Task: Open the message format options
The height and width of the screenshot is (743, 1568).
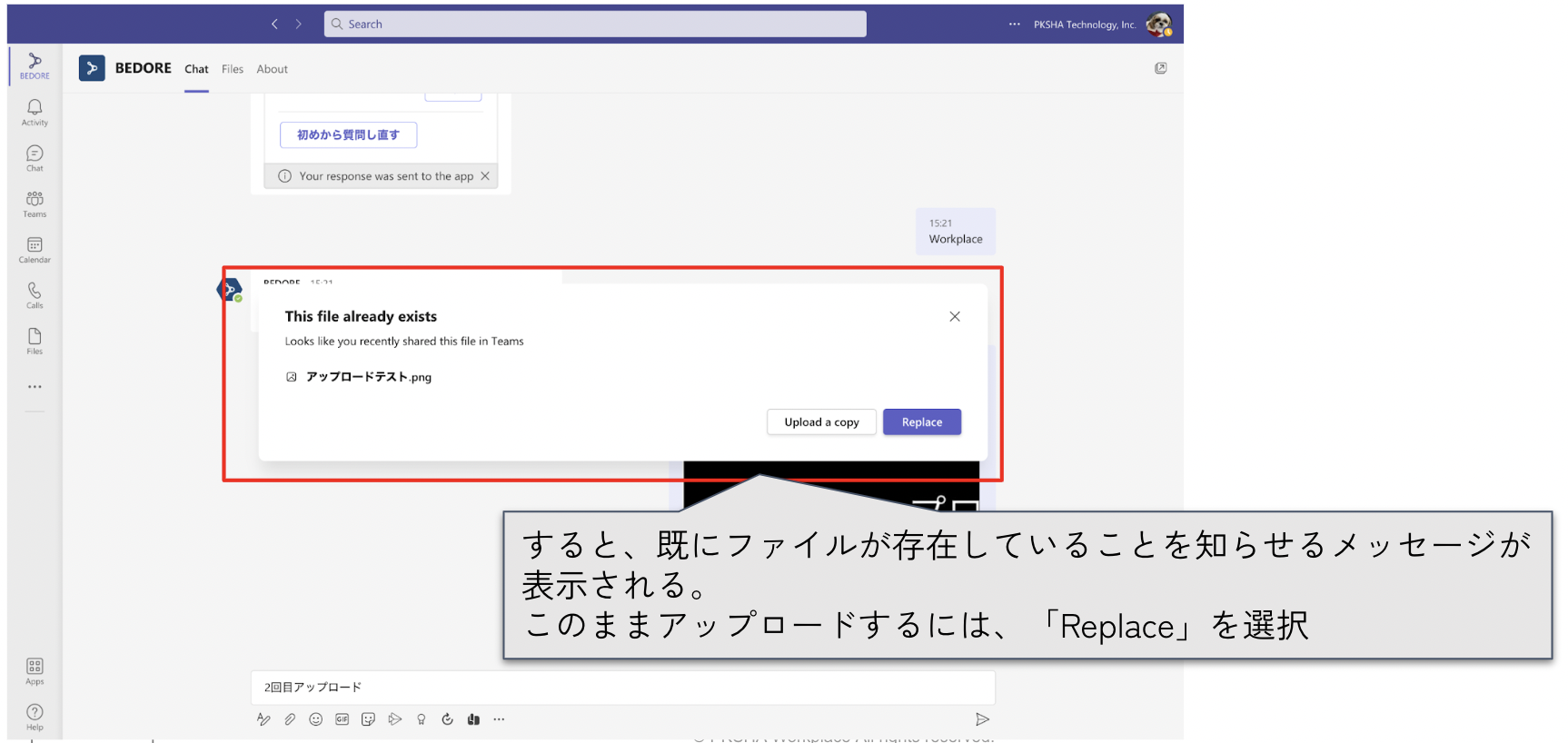Action: pyautogui.click(x=263, y=719)
